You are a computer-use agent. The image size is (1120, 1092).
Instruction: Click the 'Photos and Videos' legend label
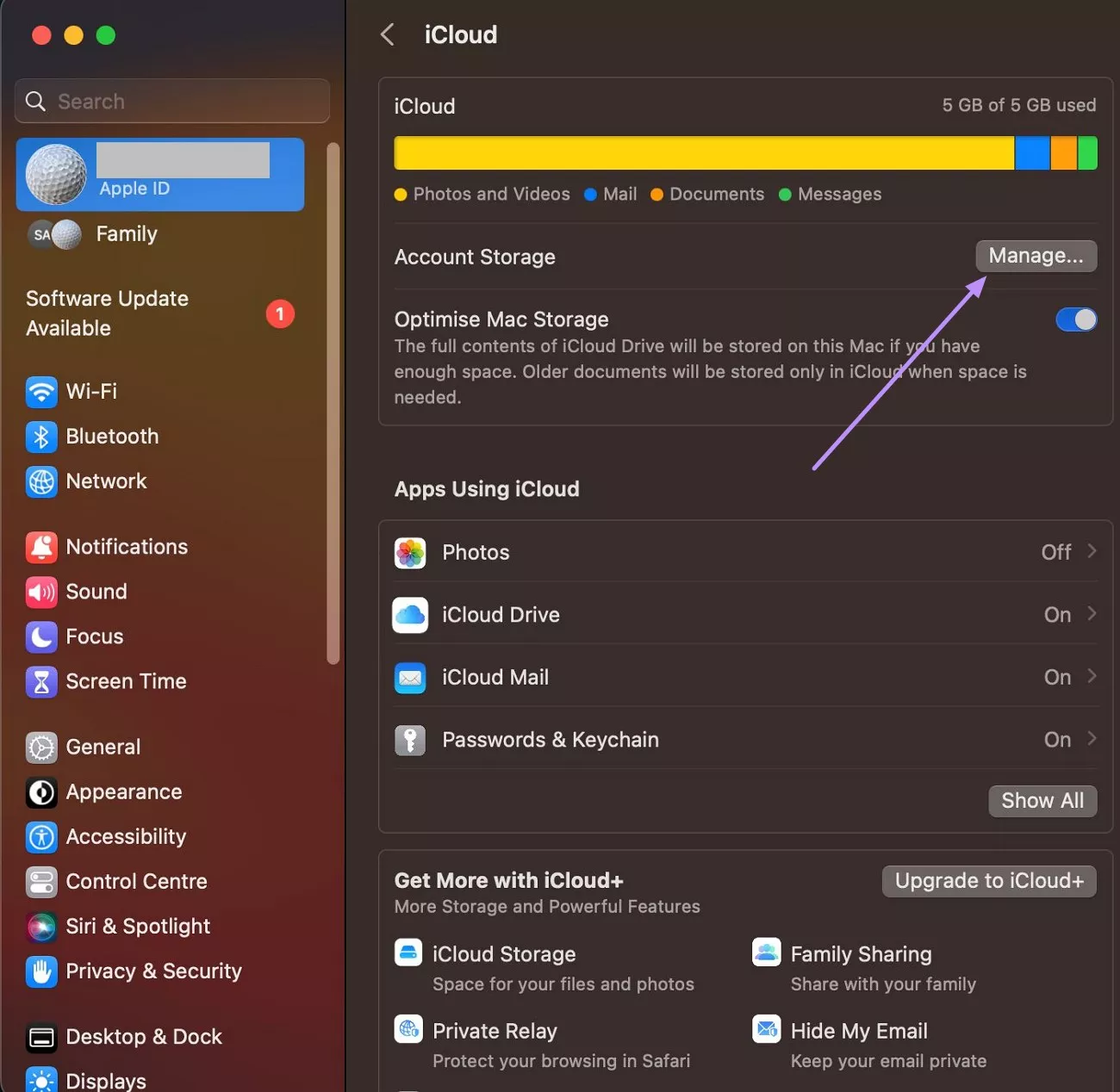491,195
